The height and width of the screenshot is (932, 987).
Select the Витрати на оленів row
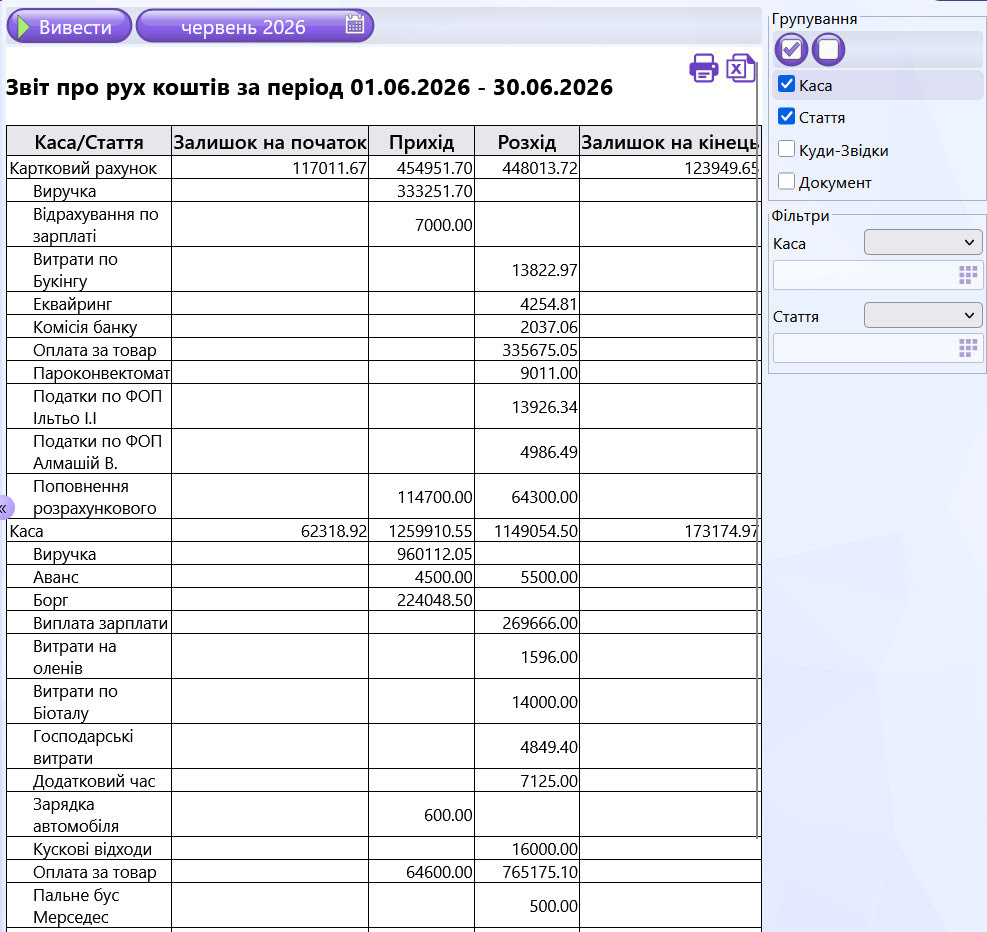point(383,656)
